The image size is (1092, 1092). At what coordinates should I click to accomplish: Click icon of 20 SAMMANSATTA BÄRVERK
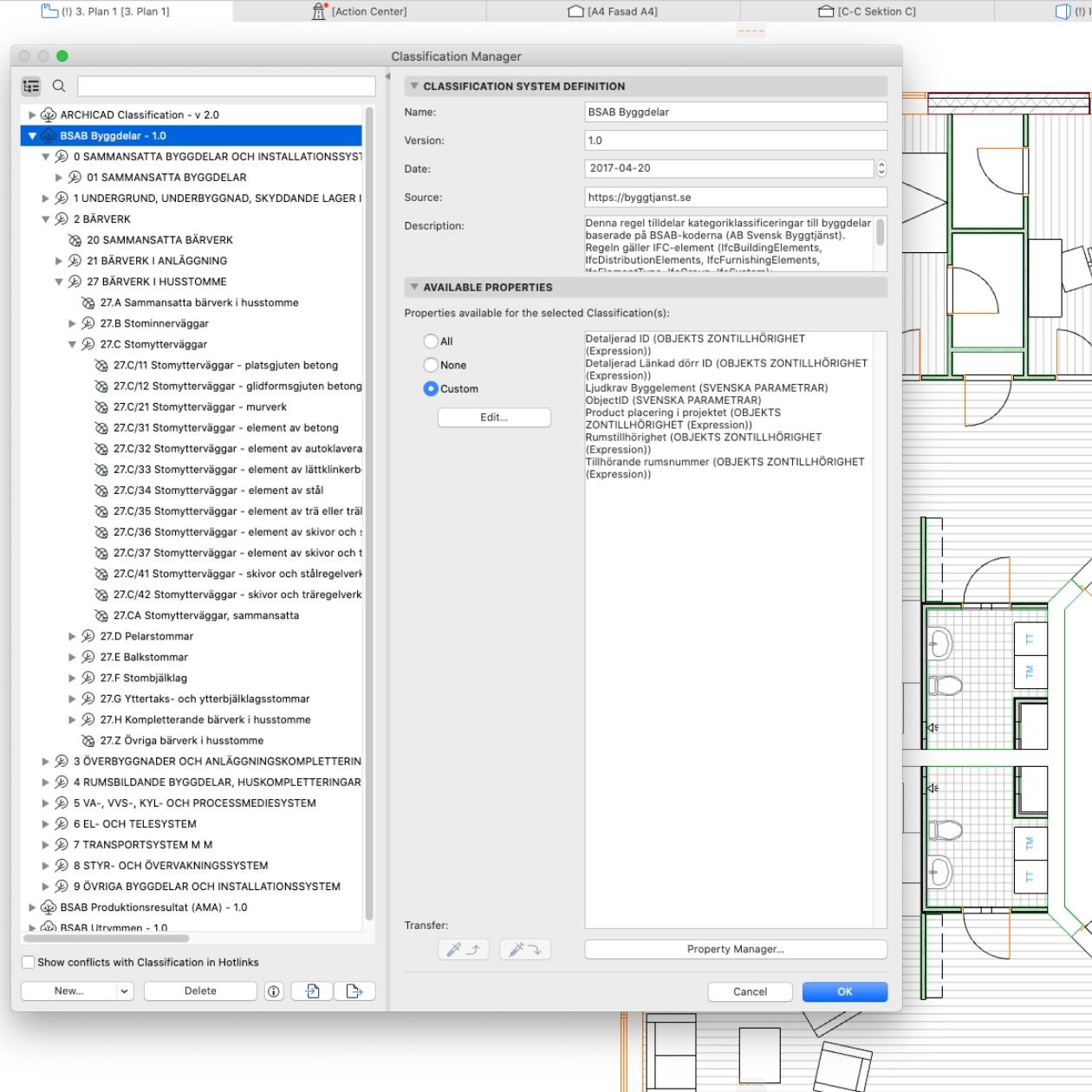point(75,240)
